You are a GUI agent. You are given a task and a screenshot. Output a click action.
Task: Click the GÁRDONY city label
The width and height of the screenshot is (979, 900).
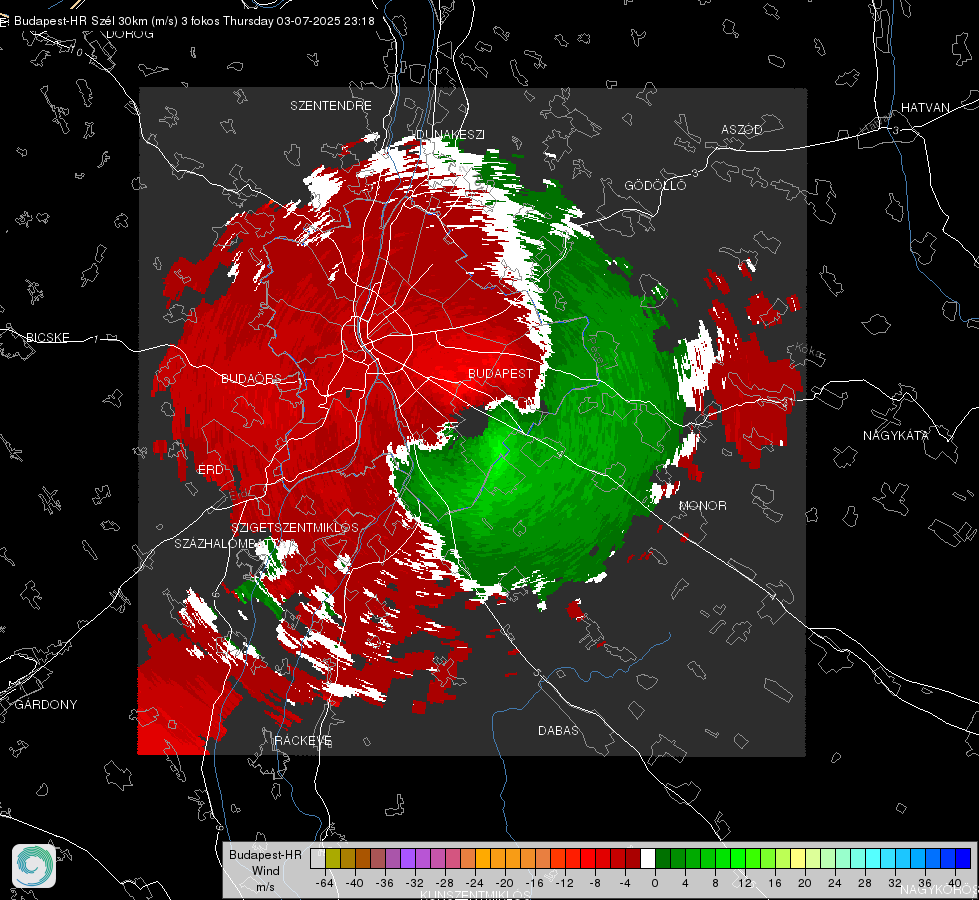tap(46, 705)
